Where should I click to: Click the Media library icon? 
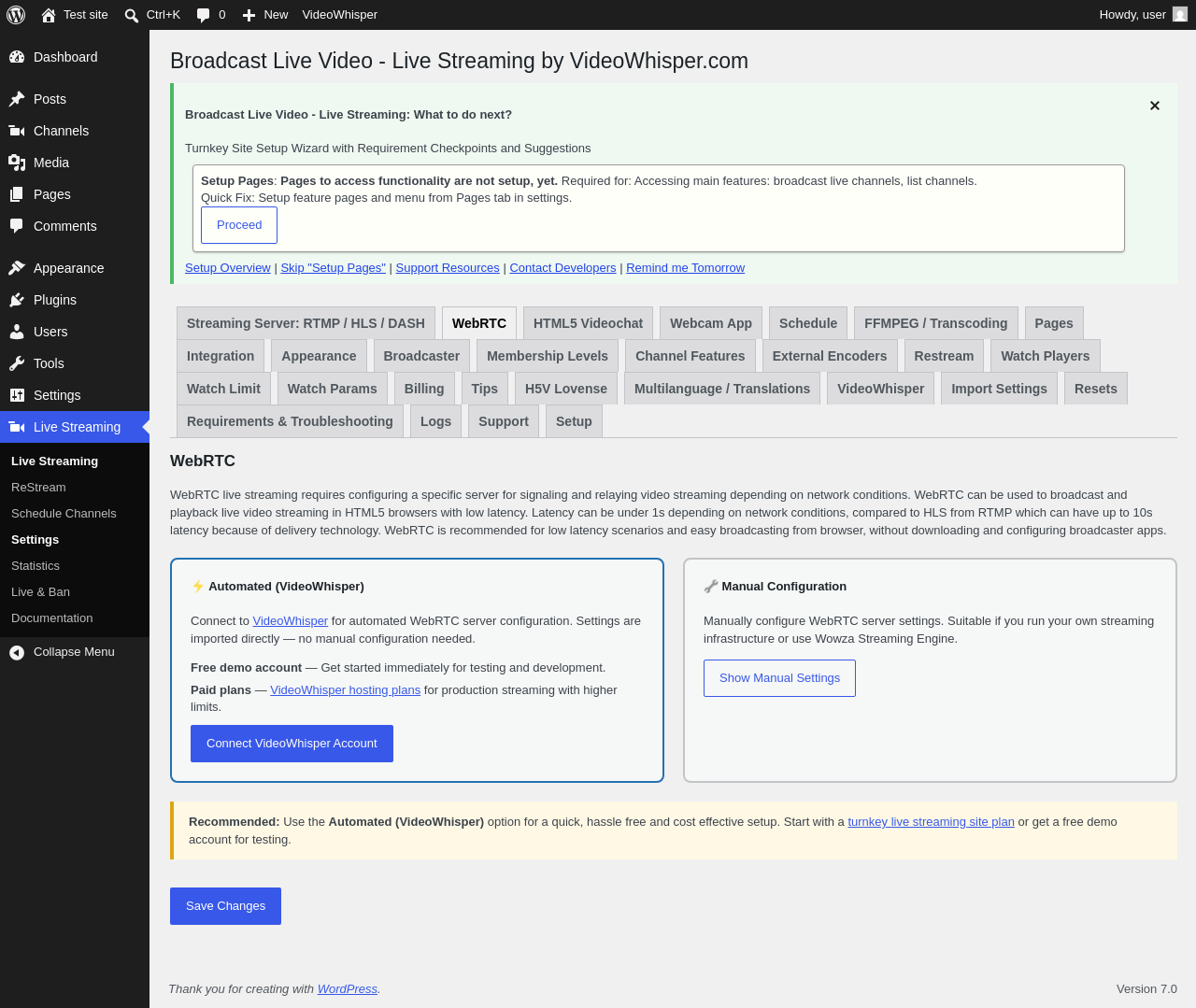17,163
